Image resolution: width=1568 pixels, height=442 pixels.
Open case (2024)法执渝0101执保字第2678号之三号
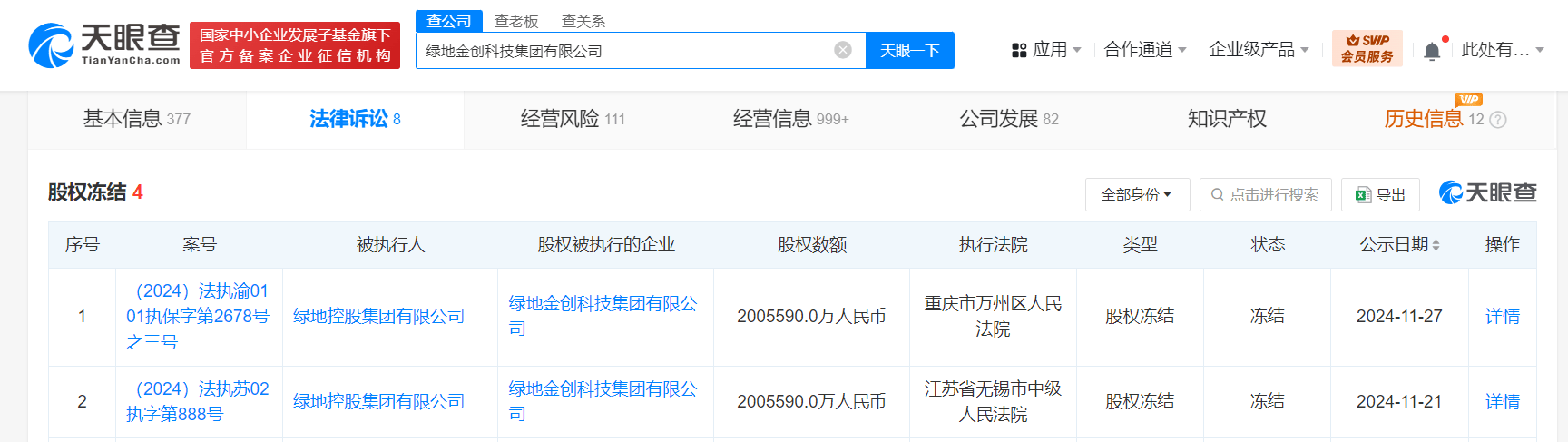[x=198, y=317]
